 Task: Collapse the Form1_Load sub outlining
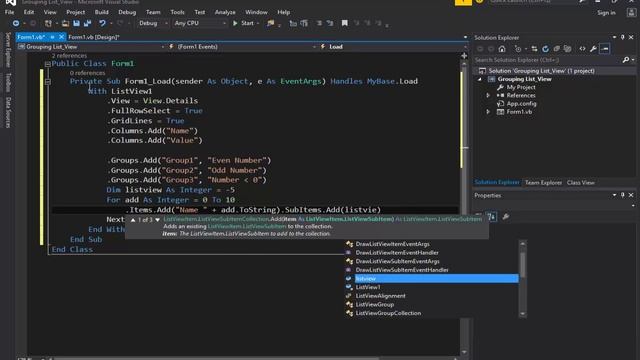pos(48,82)
